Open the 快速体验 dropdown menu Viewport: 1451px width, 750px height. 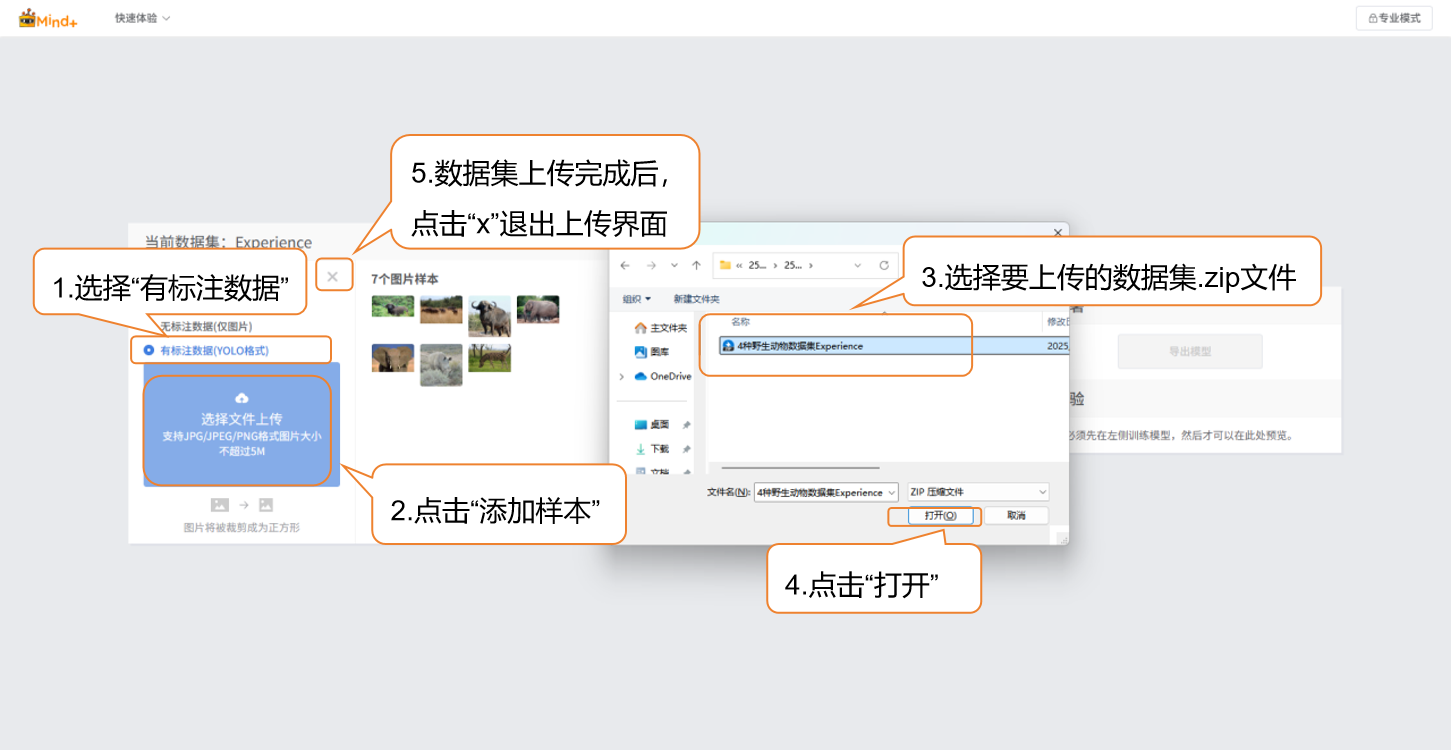[x=142, y=18]
